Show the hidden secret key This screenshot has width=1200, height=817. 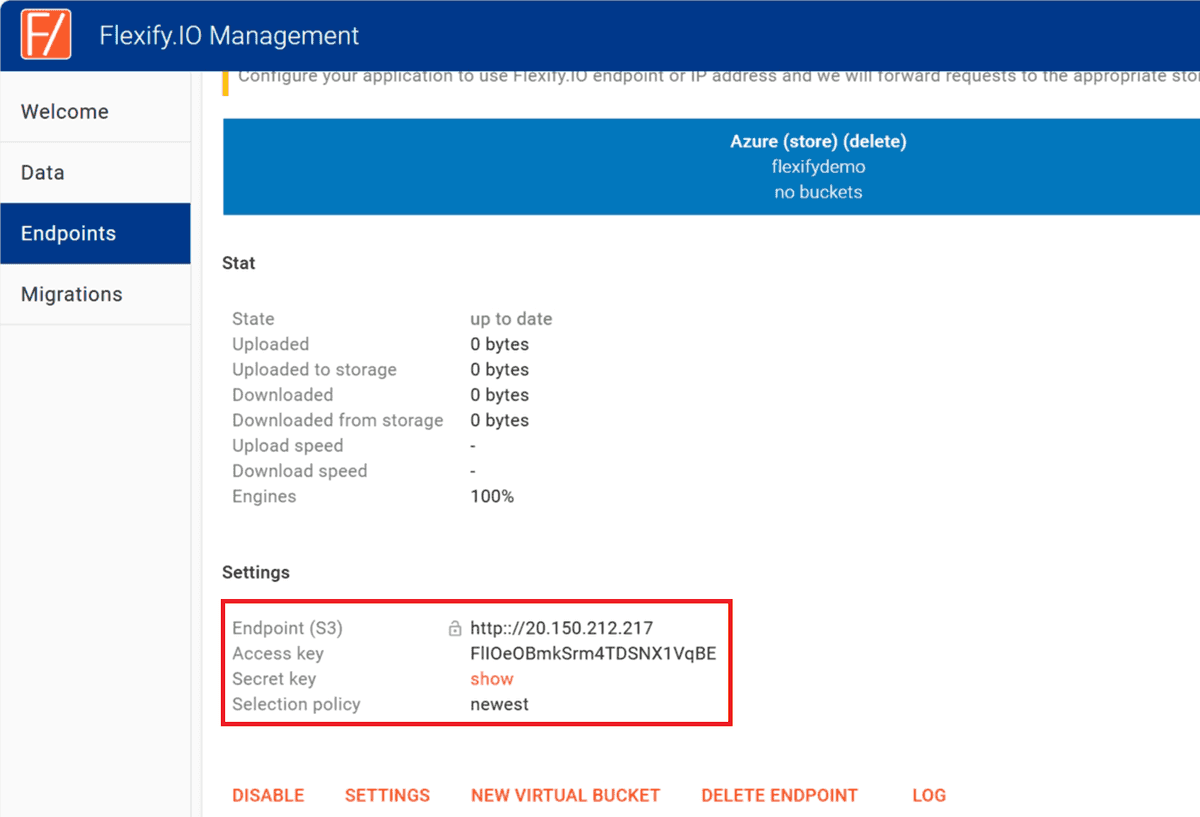(491, 678)
